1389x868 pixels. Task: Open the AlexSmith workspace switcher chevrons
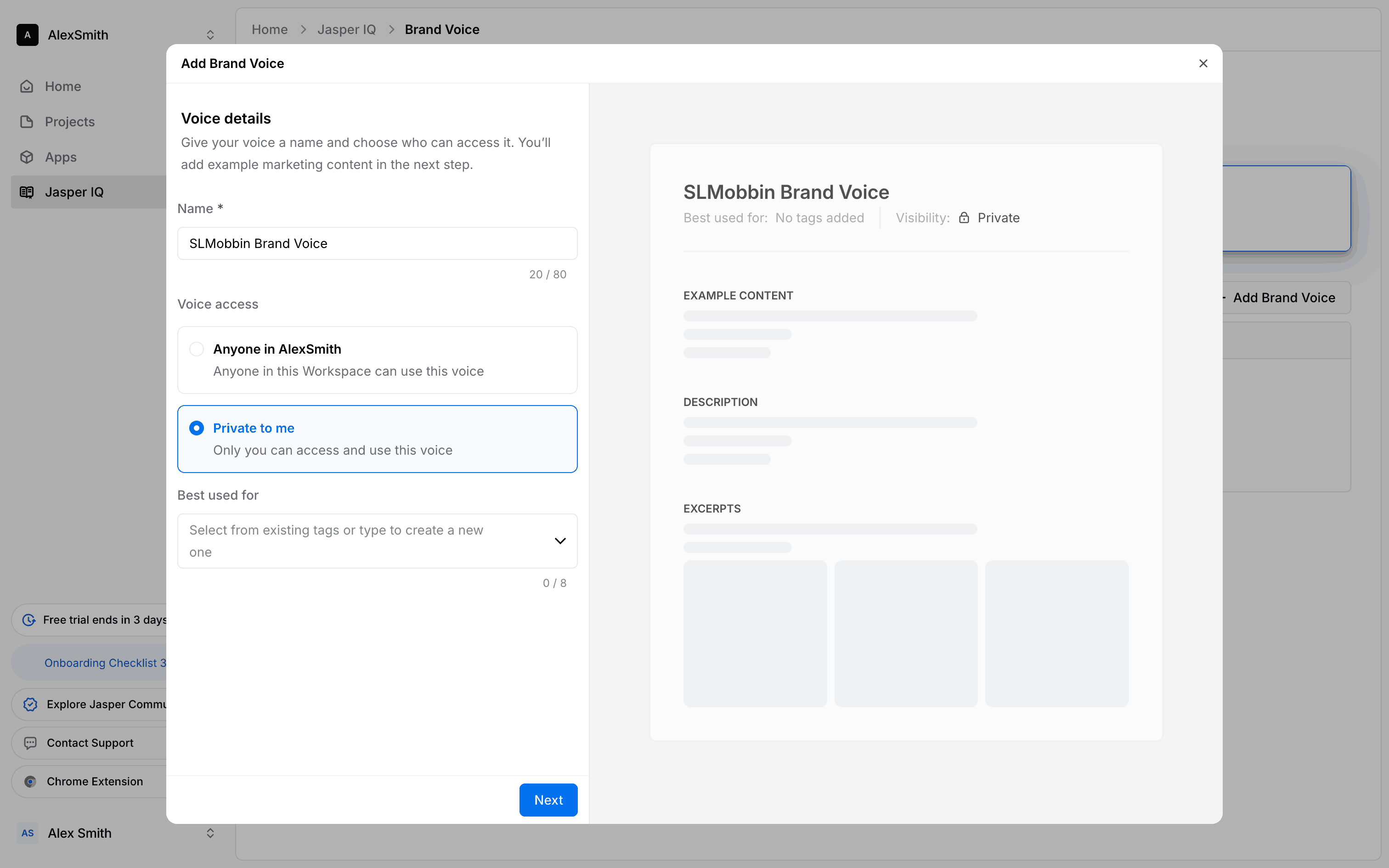pyautogui.click(x=210, y=35)
